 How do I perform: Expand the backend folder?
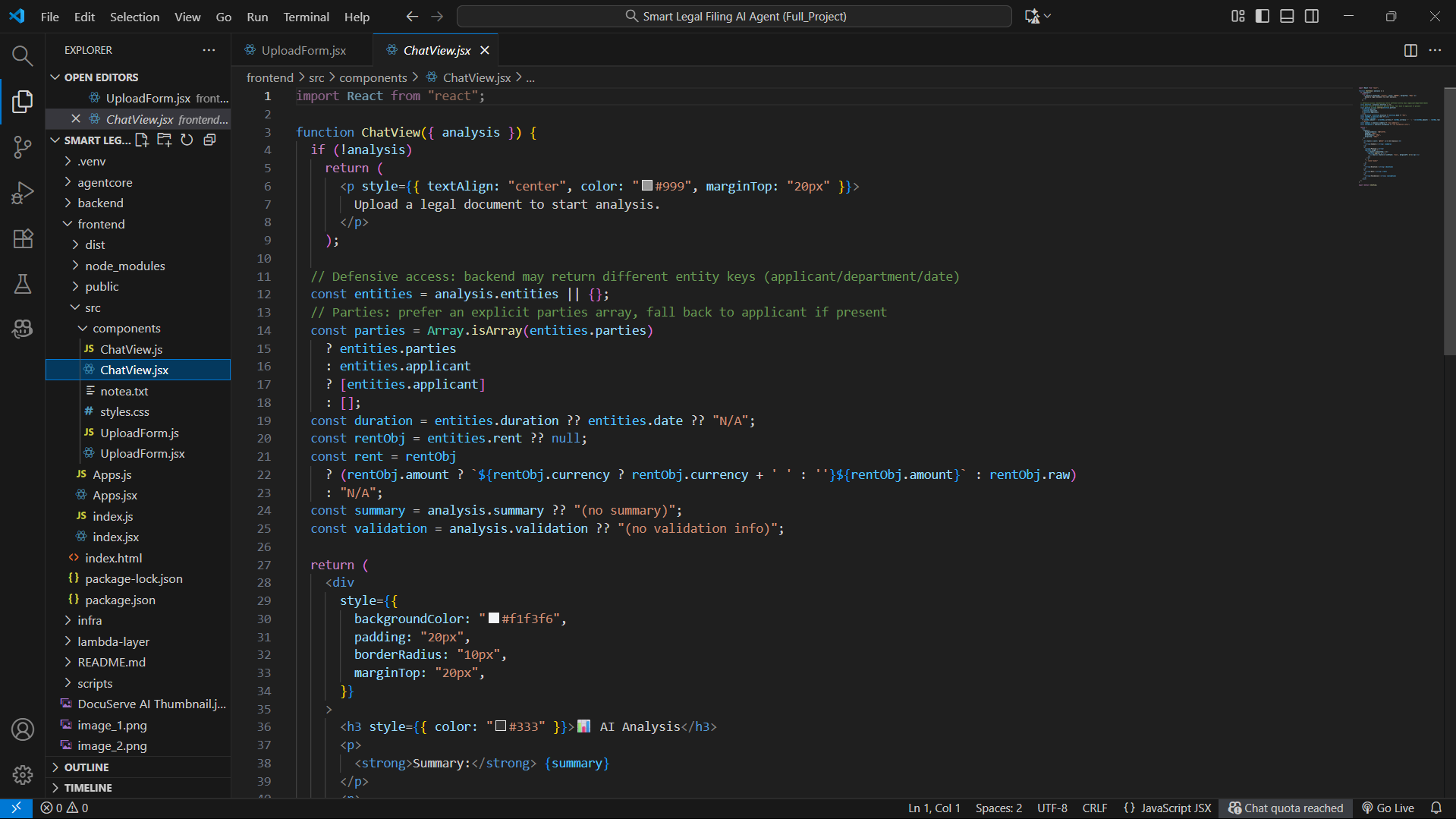100,203
